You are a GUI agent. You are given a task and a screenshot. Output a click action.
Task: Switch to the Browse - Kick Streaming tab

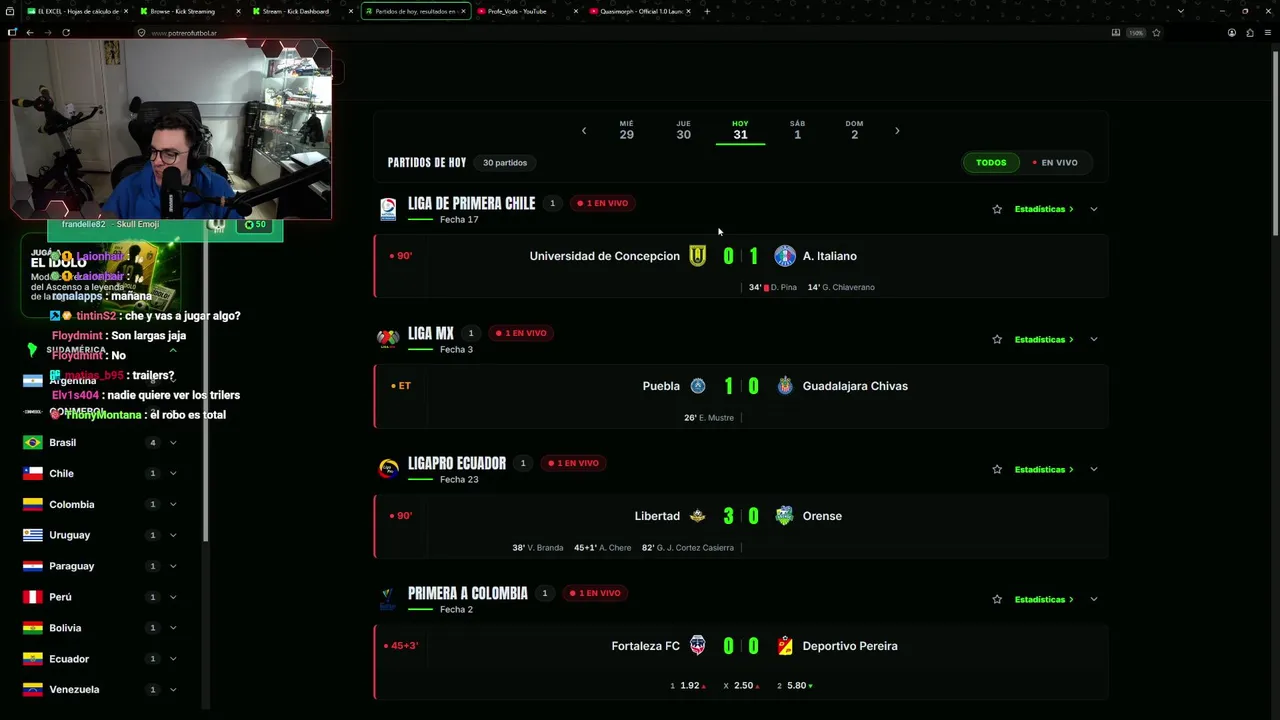tap(189, 11)
